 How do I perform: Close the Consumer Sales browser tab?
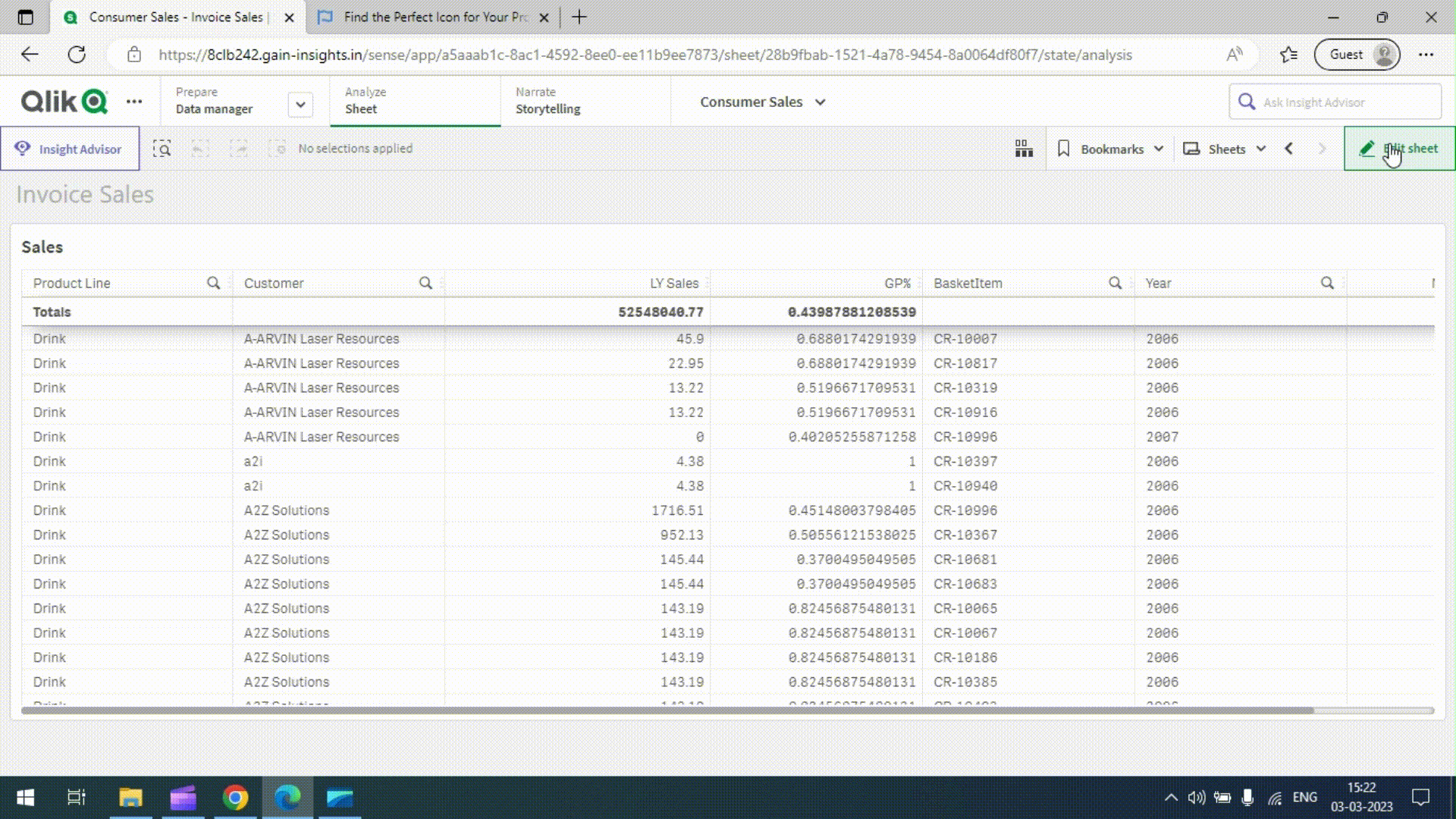point(289,17)
